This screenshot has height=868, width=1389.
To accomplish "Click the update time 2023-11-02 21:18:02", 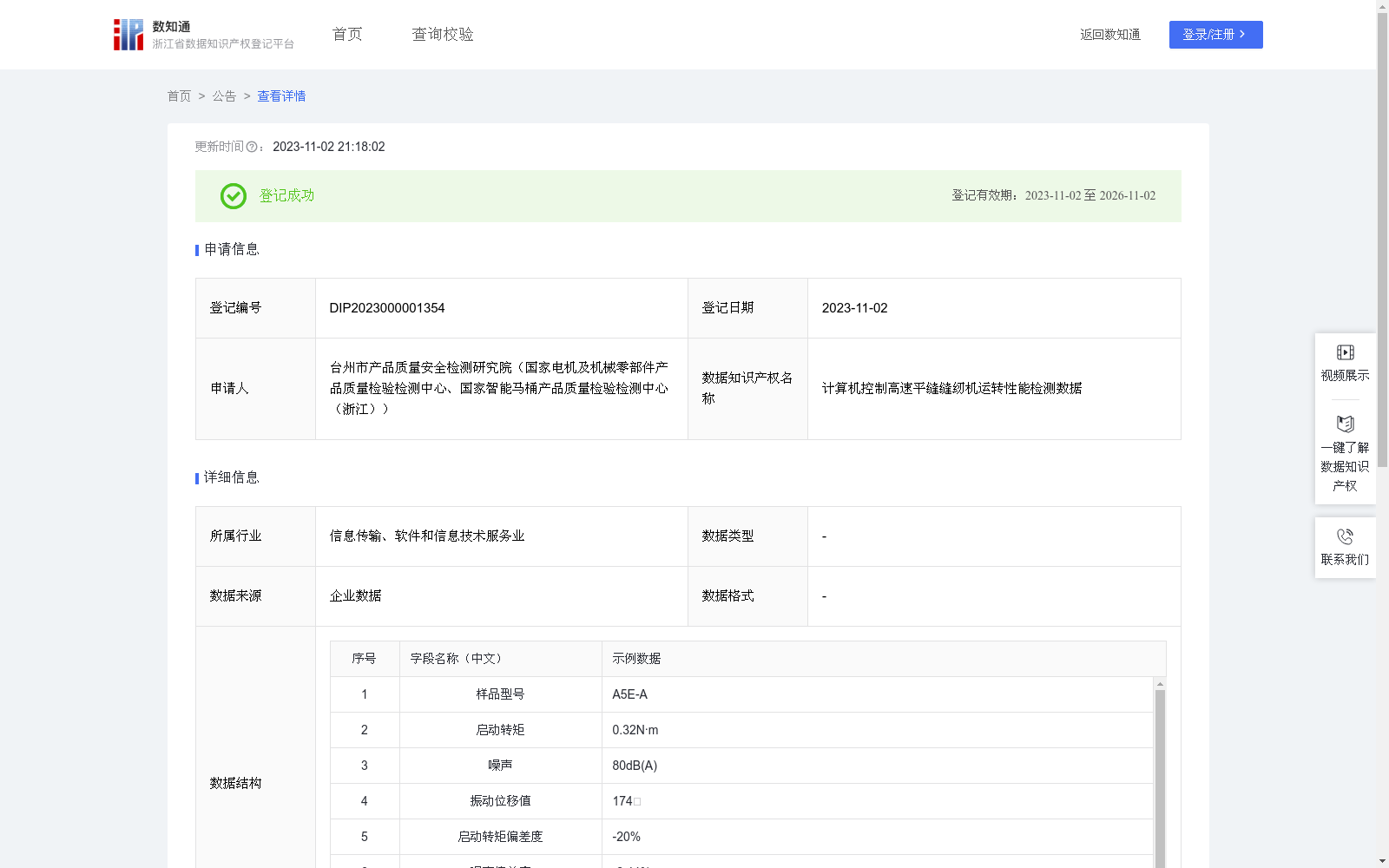I will click(x=329, y=147).
